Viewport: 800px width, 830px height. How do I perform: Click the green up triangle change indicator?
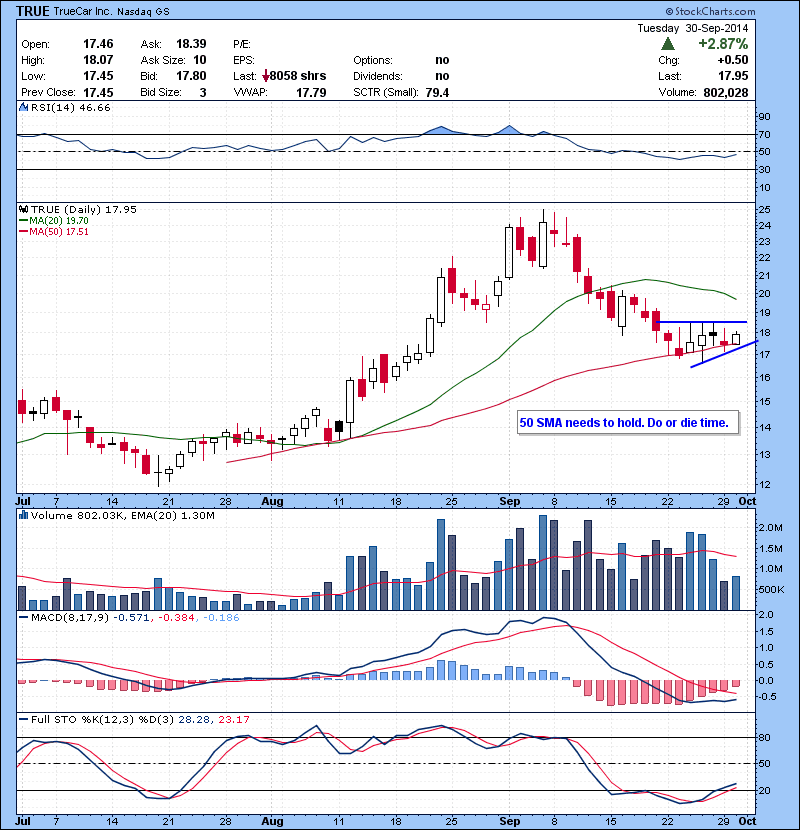668,43
